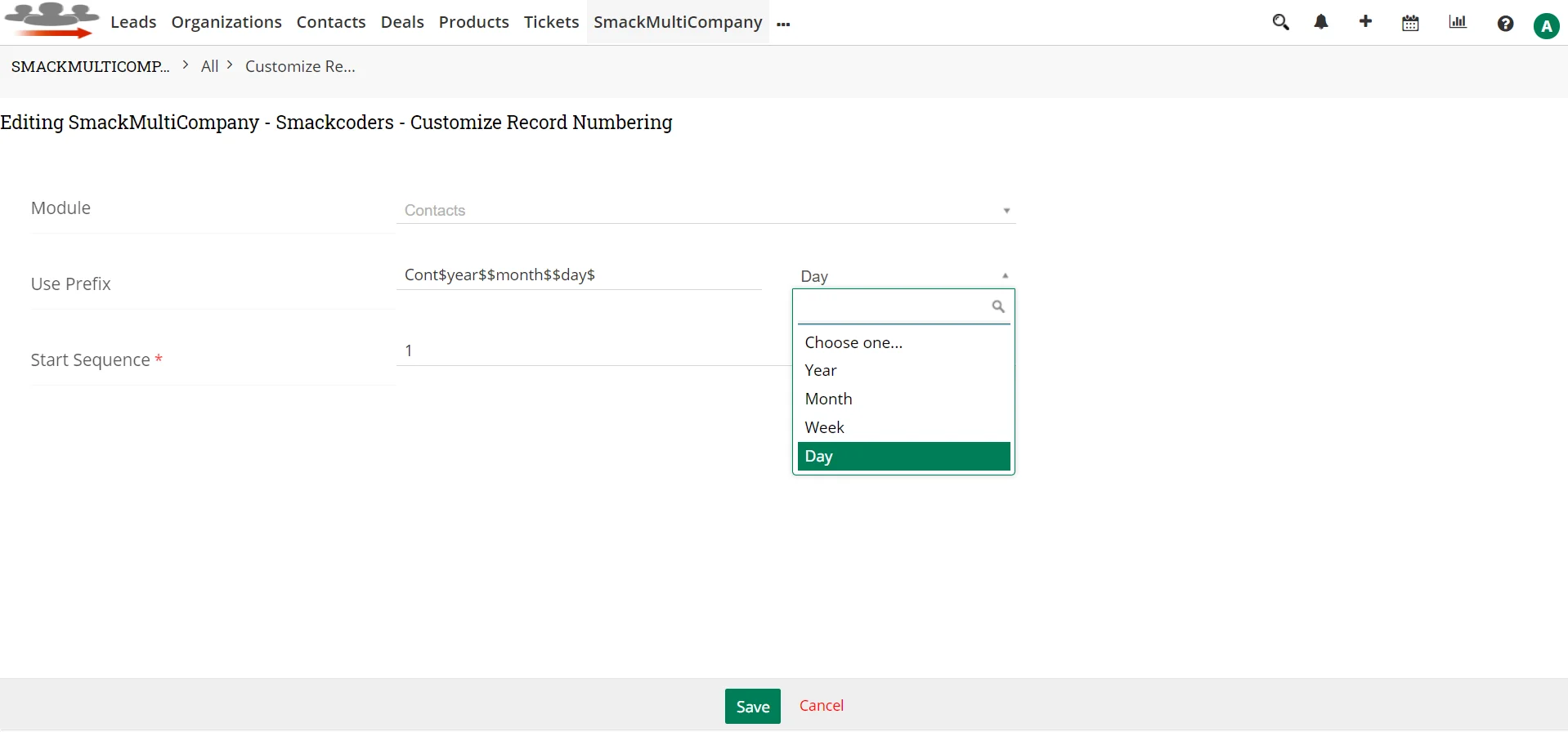Screen dimensions: 1568x732
Task: Open Tickets module
Action: pyautogui.click(x=552, y=22)
